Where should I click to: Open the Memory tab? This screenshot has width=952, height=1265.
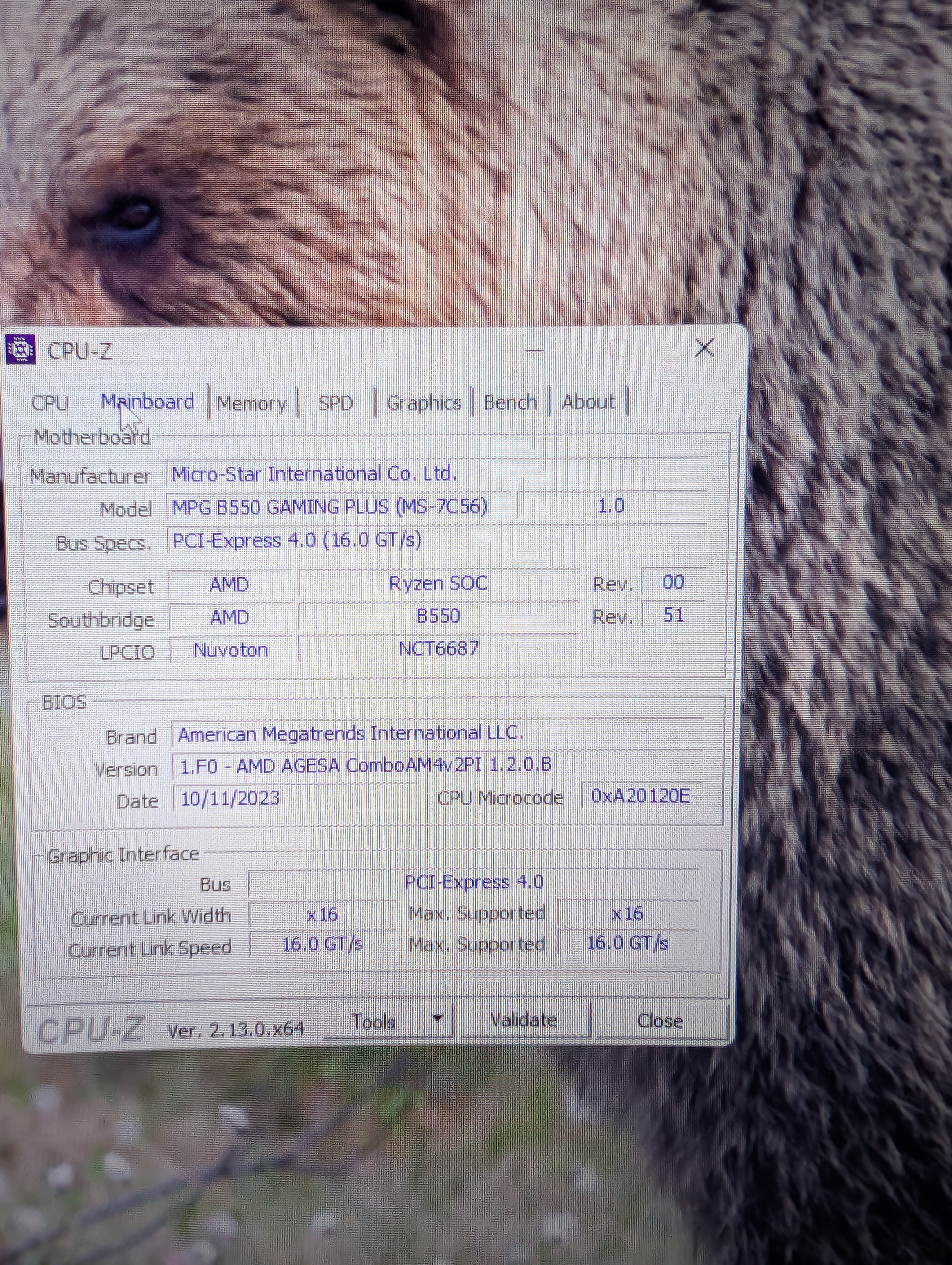[251, 404]
